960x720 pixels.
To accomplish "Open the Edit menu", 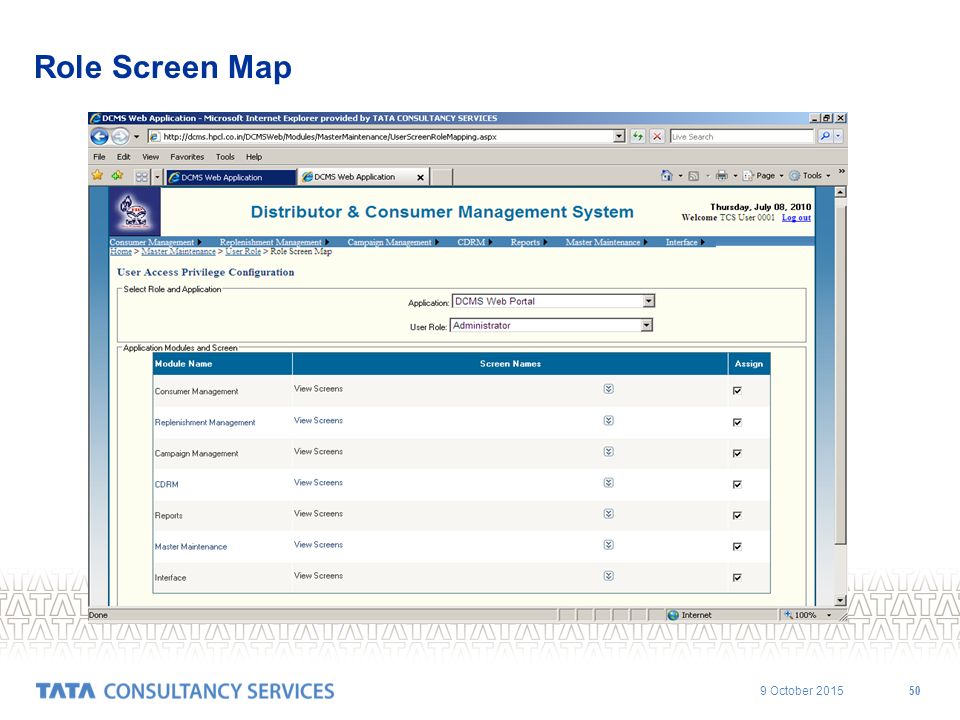I will click(x=124, y=157).
